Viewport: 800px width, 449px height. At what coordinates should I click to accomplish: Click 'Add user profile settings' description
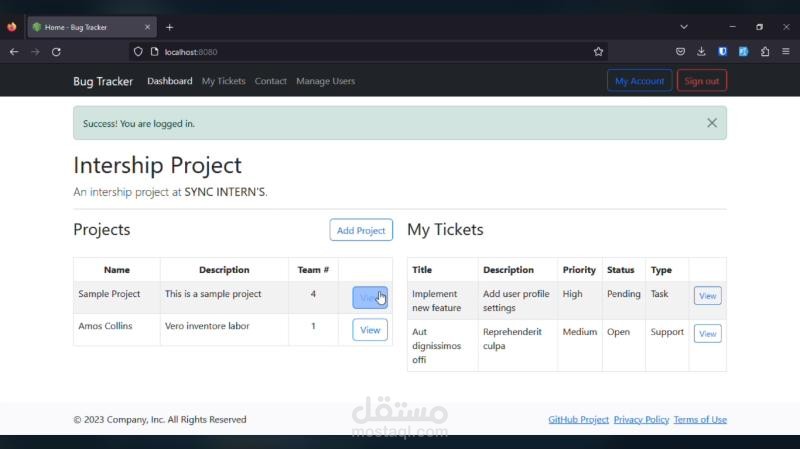(x=516, y=301)
